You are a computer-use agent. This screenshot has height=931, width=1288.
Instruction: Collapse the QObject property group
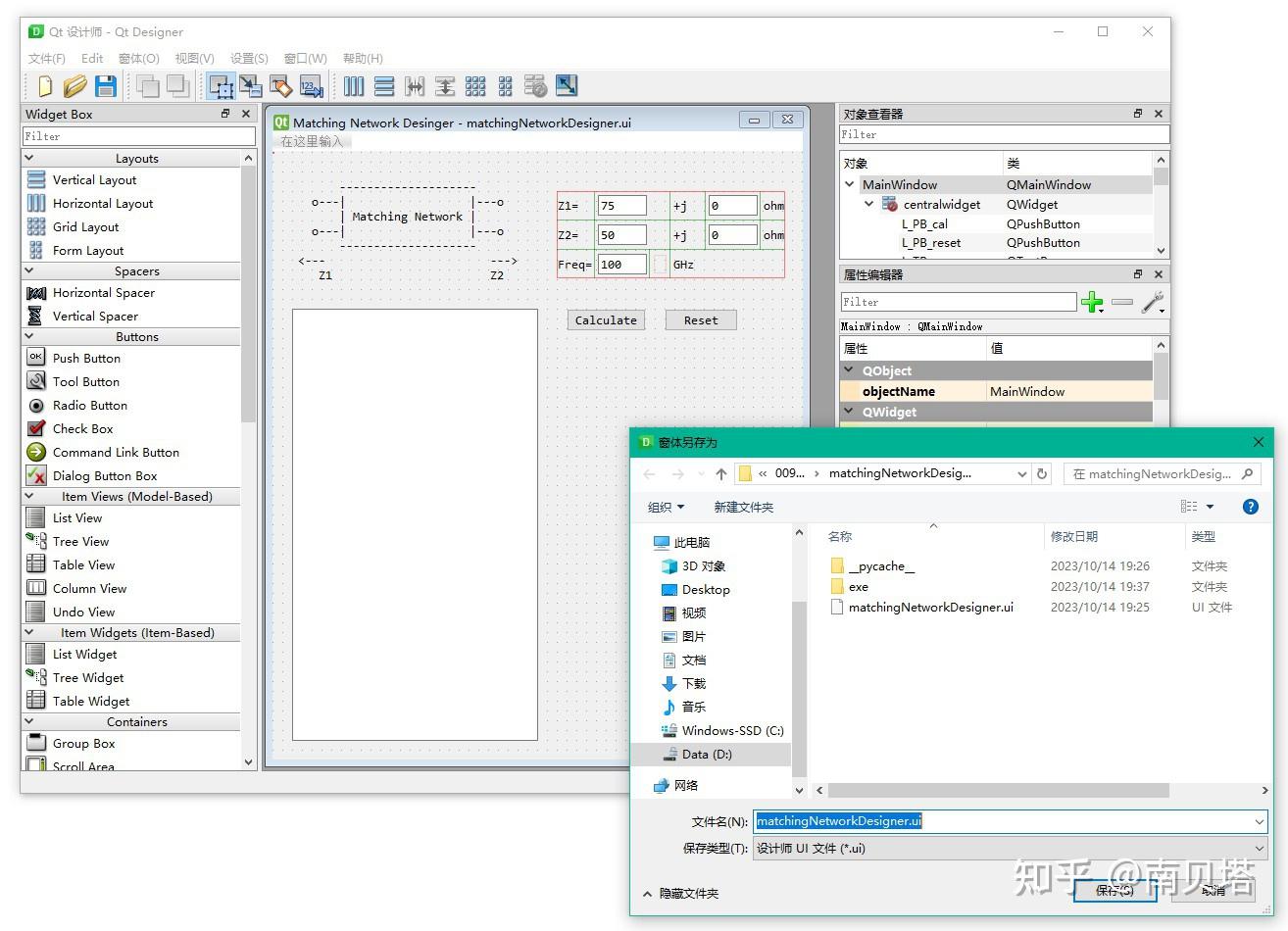pos(849,370)
